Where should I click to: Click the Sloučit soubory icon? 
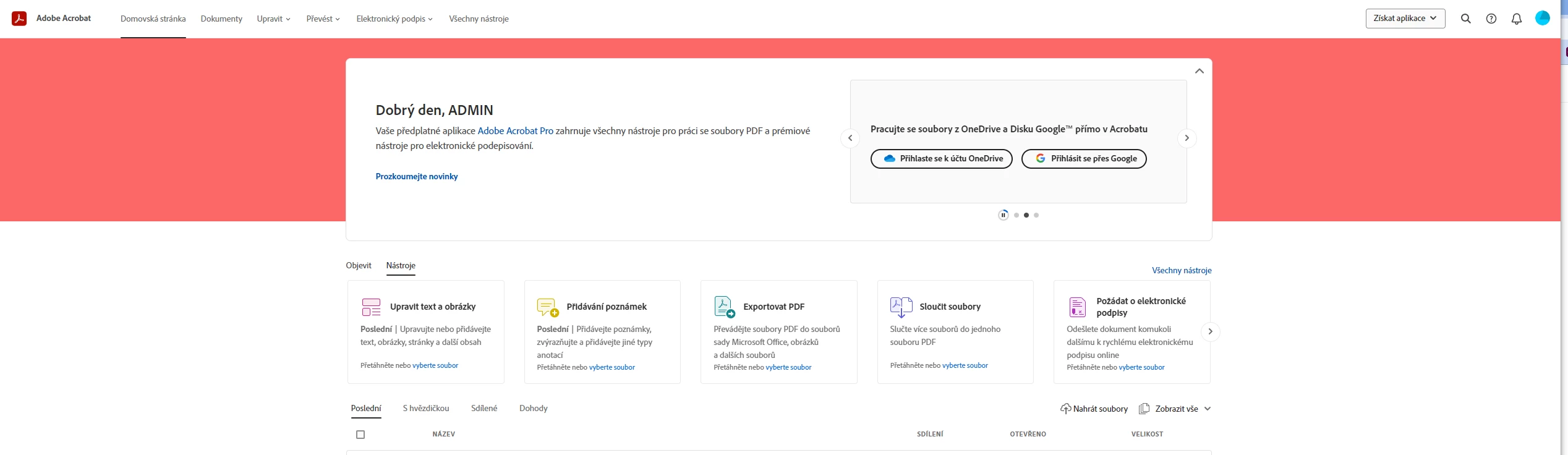[x=901, y=307]
